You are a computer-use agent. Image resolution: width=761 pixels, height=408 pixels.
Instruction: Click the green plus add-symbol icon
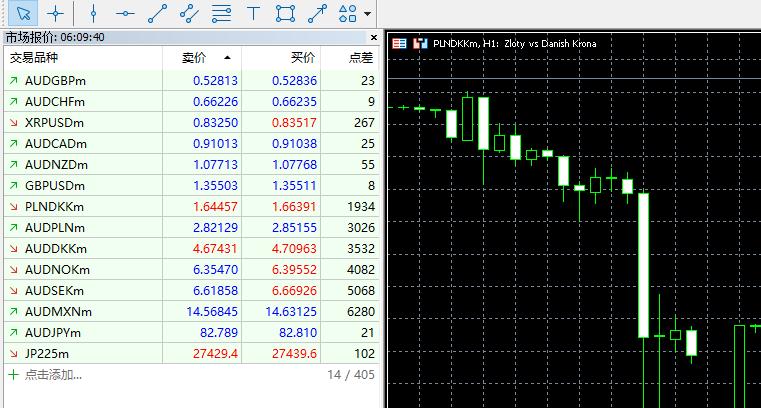point(13,375)
